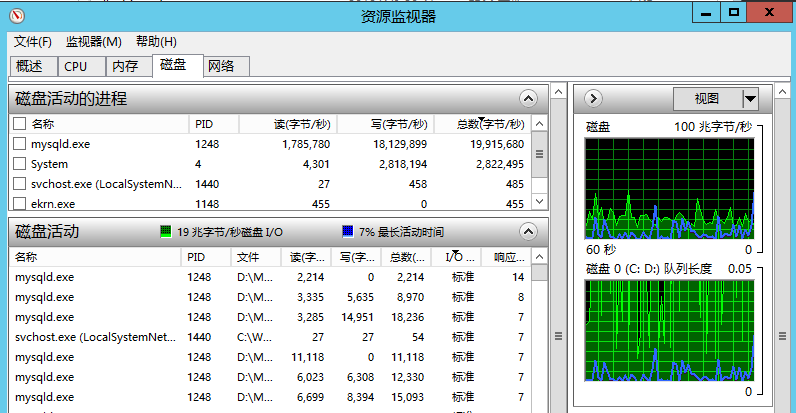Click the Resource Monitor title bar icon

click(x=18, y=16)
